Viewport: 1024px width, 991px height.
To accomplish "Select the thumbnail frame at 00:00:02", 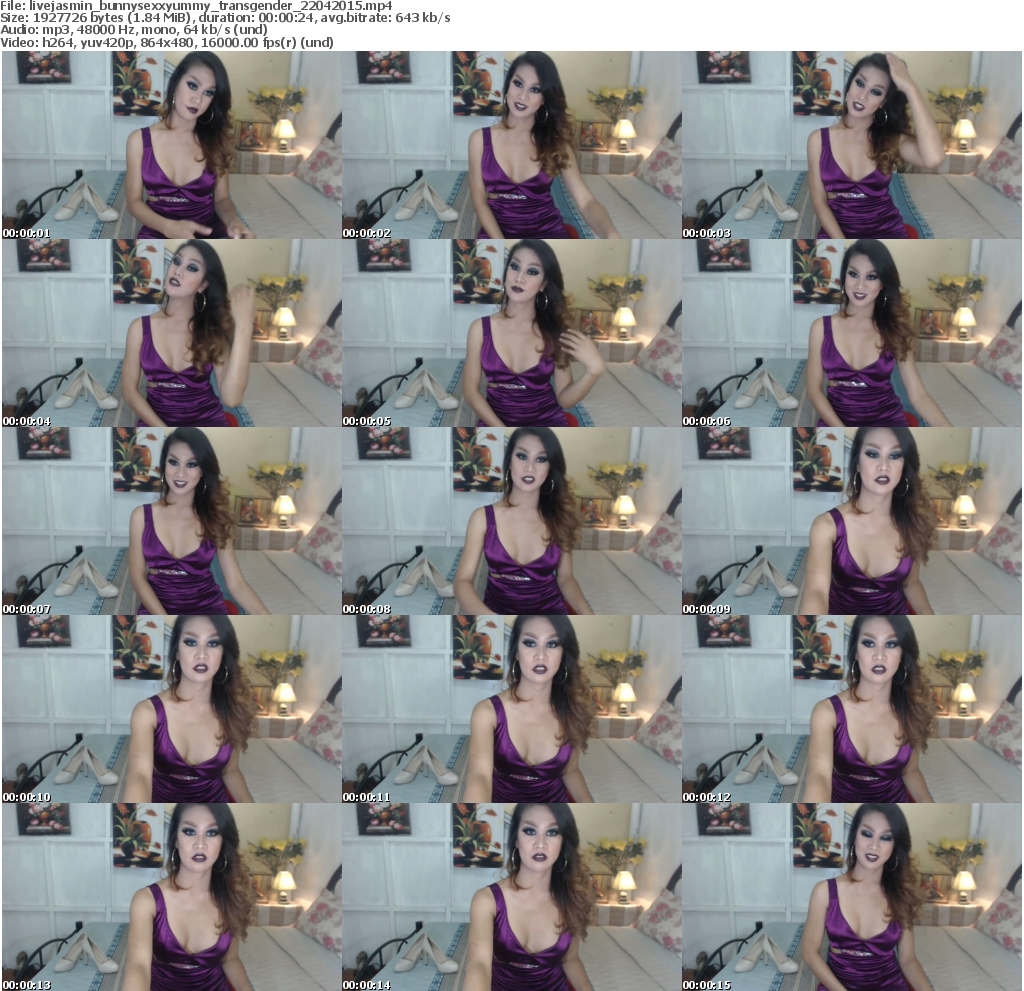I will pos(512,145).
